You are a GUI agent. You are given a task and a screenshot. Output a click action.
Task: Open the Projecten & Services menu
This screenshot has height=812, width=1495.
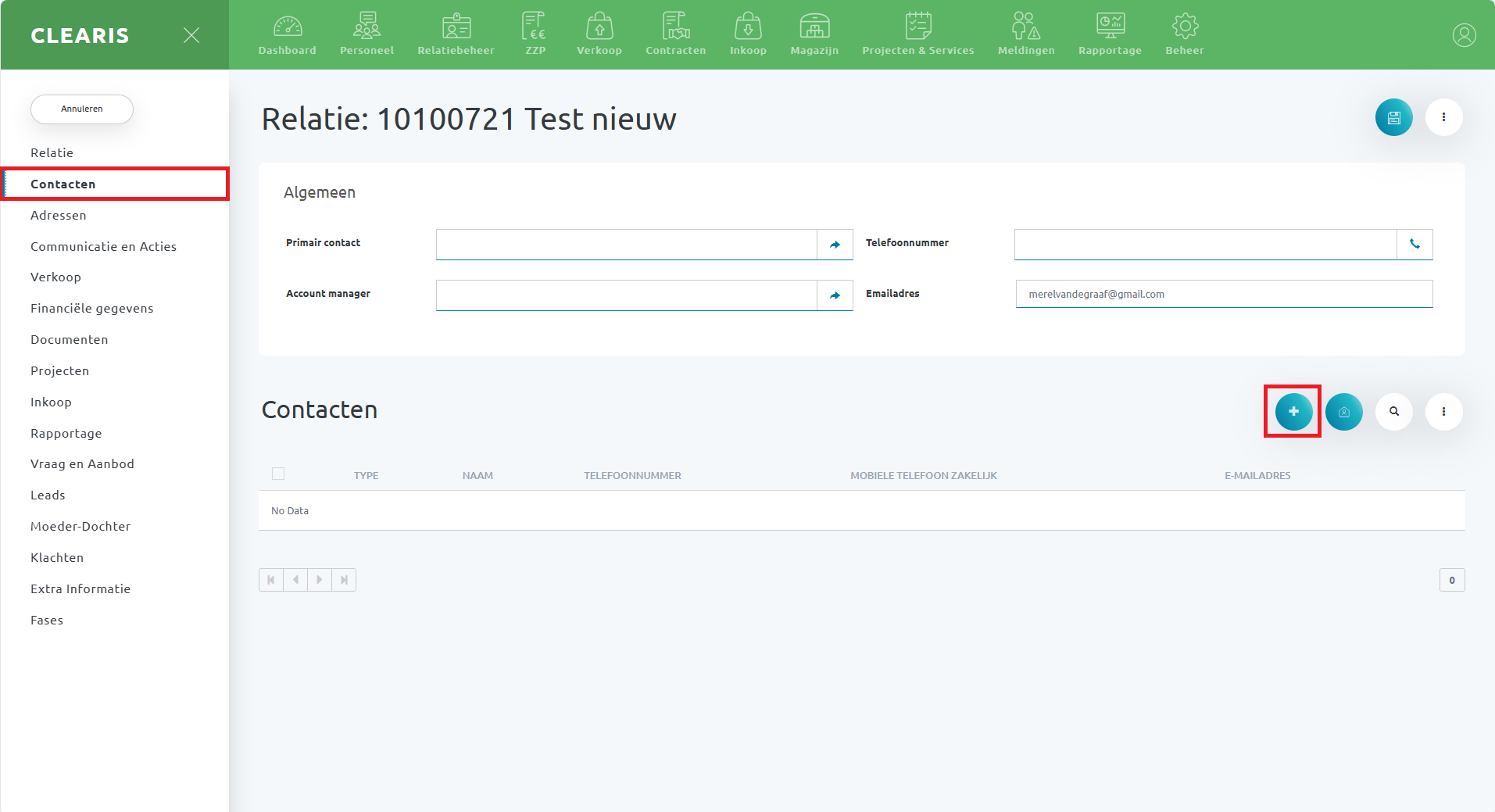point(917,35)
